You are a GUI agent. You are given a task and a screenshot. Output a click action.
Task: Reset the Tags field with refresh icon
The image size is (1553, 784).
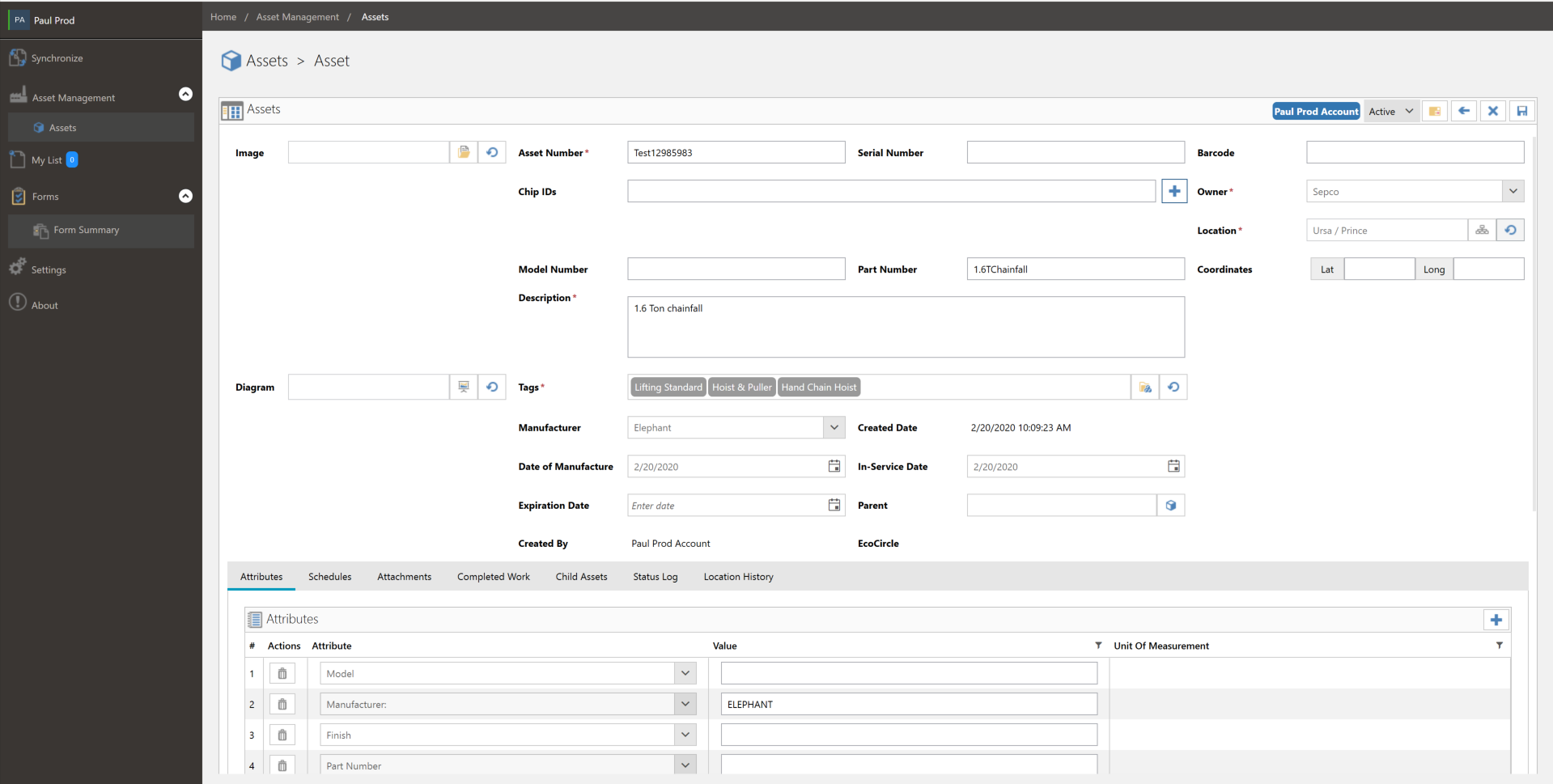(1173, 388)
